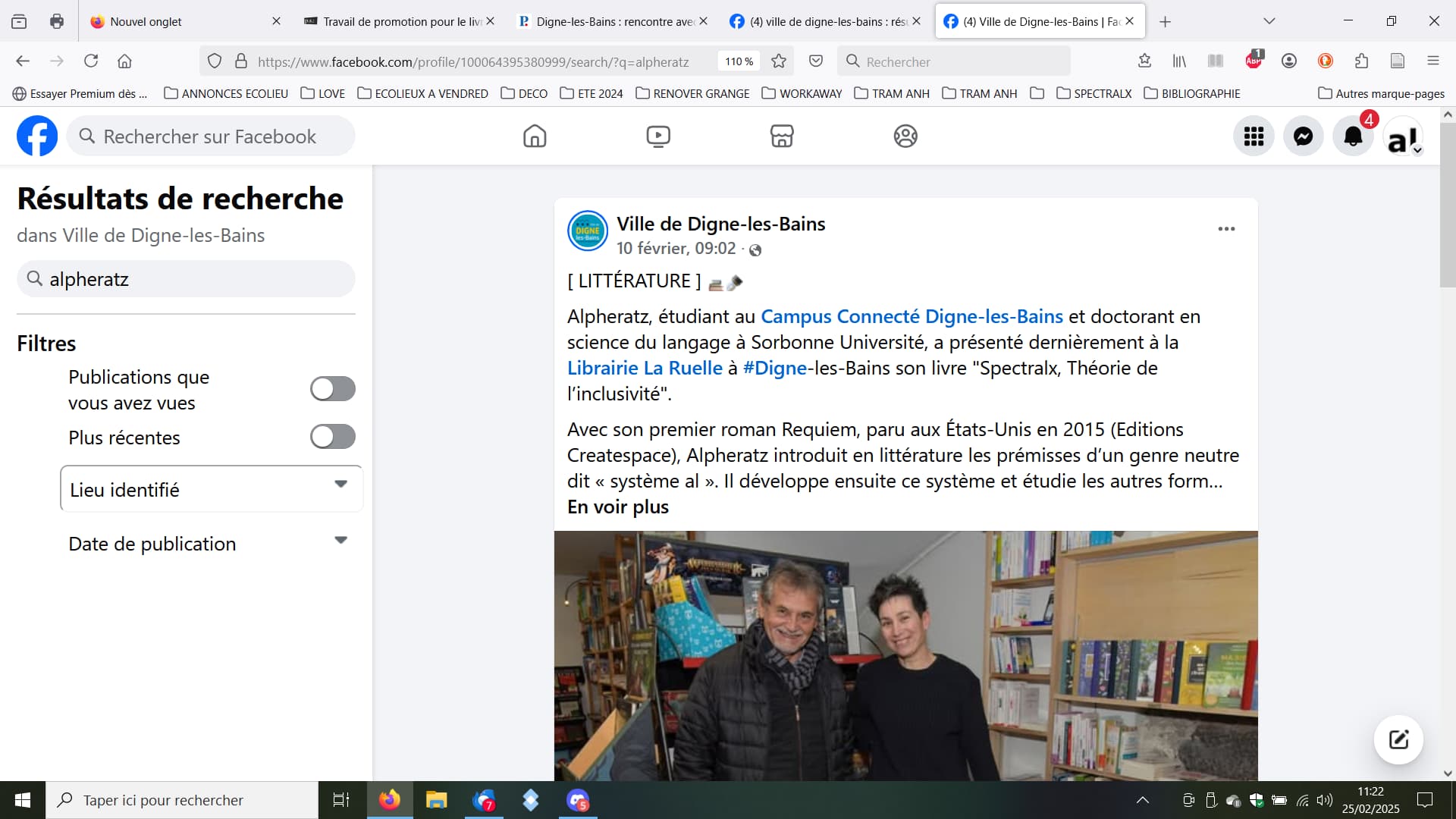The image size is (1456, 819).
Task: Go to Facebook Home feed icon
Action: click(535, 136)
